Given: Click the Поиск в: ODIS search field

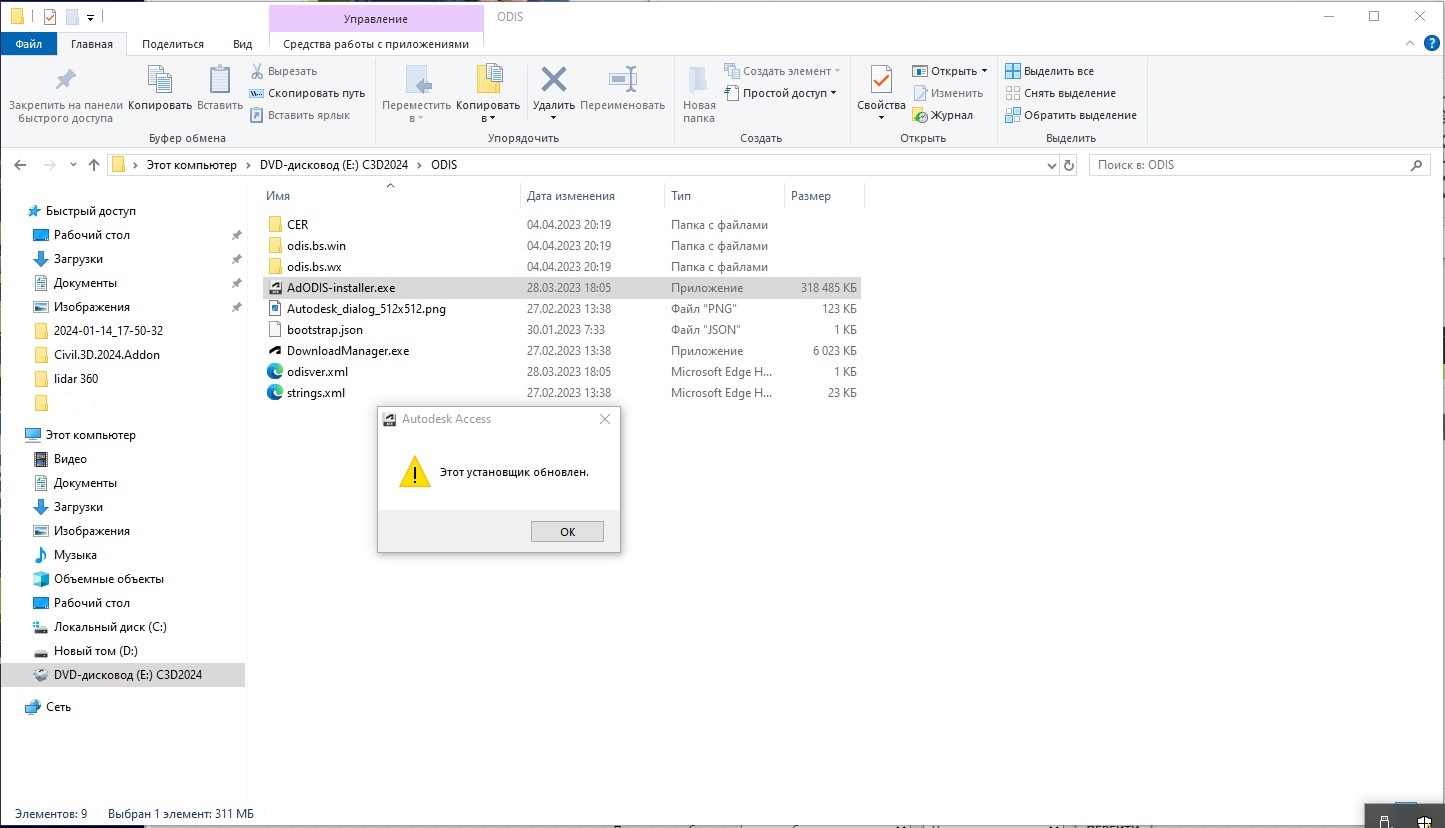Looking at the screenshot, I should [x=1258, y=165].
